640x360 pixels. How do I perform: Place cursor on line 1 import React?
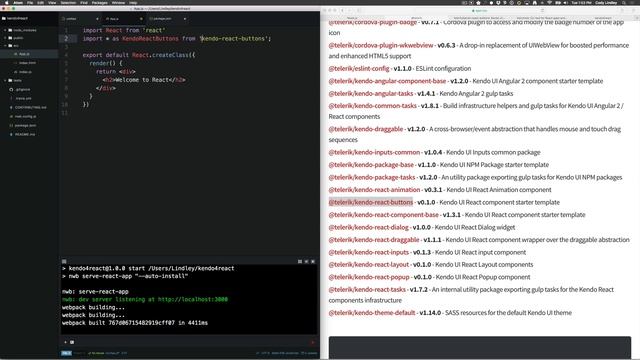point(124,30)
